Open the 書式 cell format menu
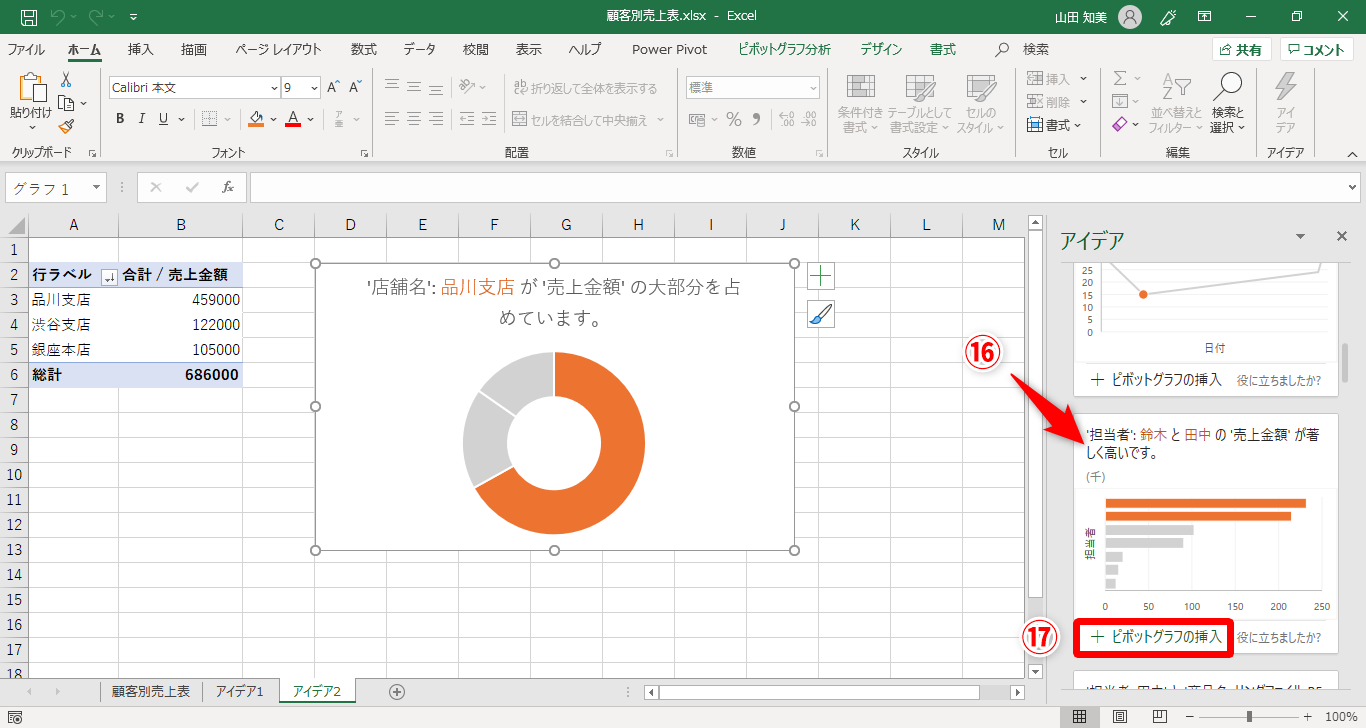1366x728 pixels. pos(1054,125)
